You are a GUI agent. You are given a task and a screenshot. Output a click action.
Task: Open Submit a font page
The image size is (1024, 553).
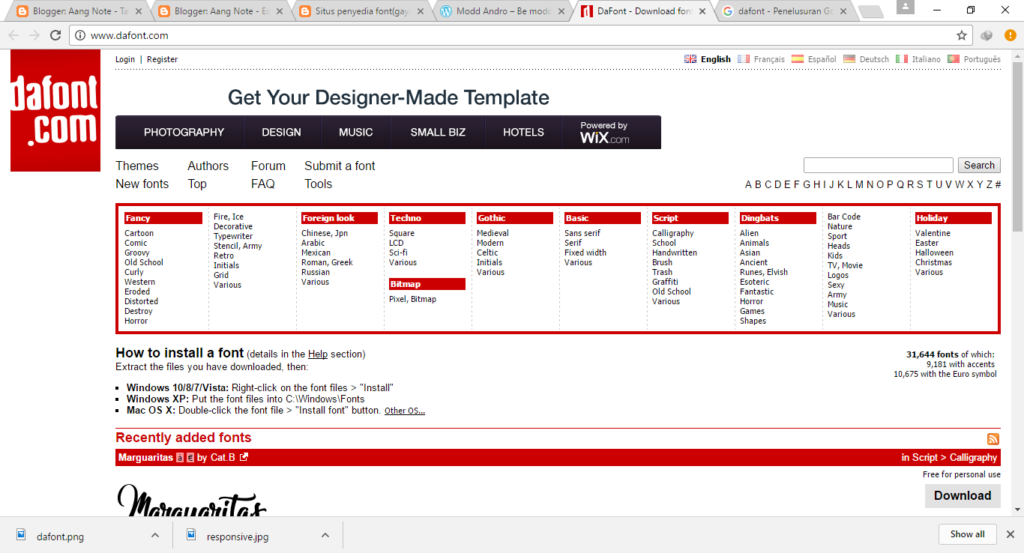(x=340, y=166)
